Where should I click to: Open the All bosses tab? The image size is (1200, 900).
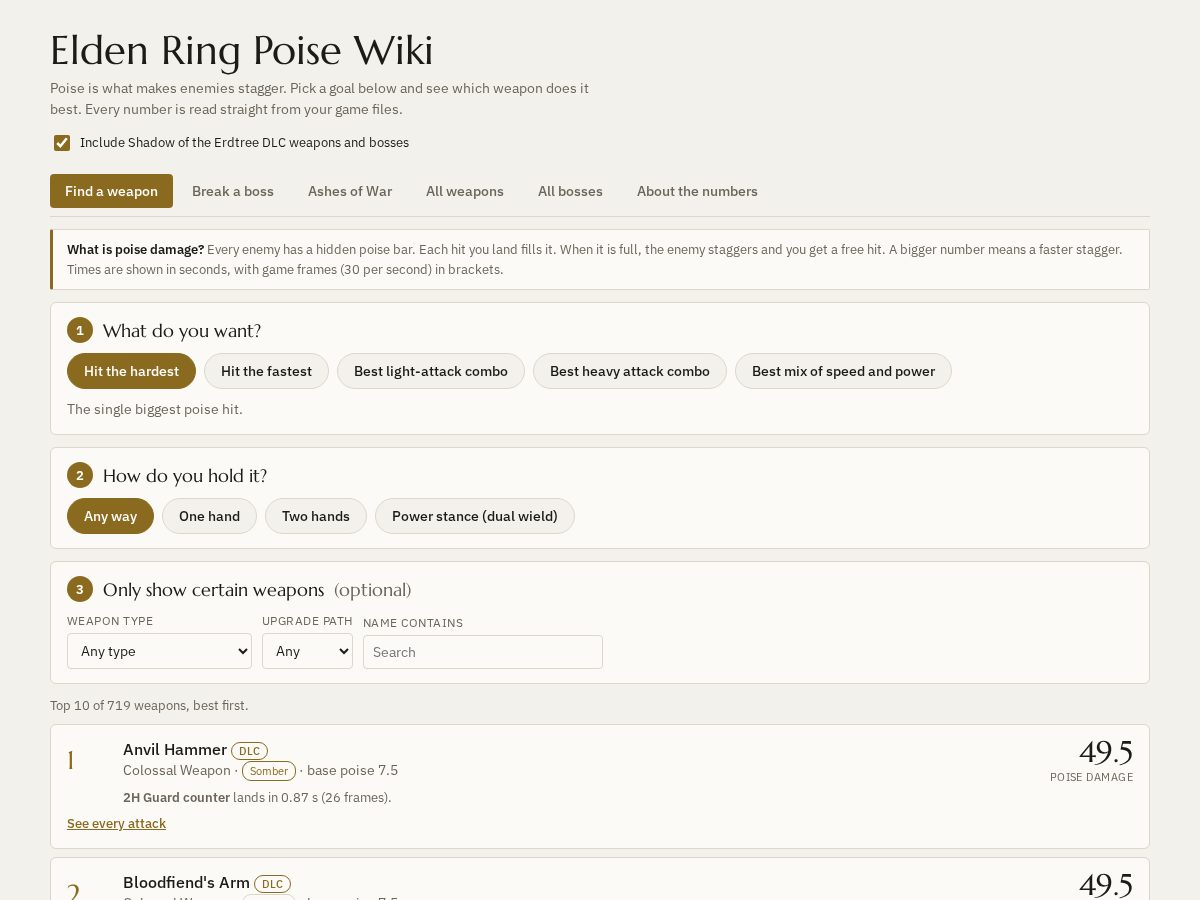[570, 191]
